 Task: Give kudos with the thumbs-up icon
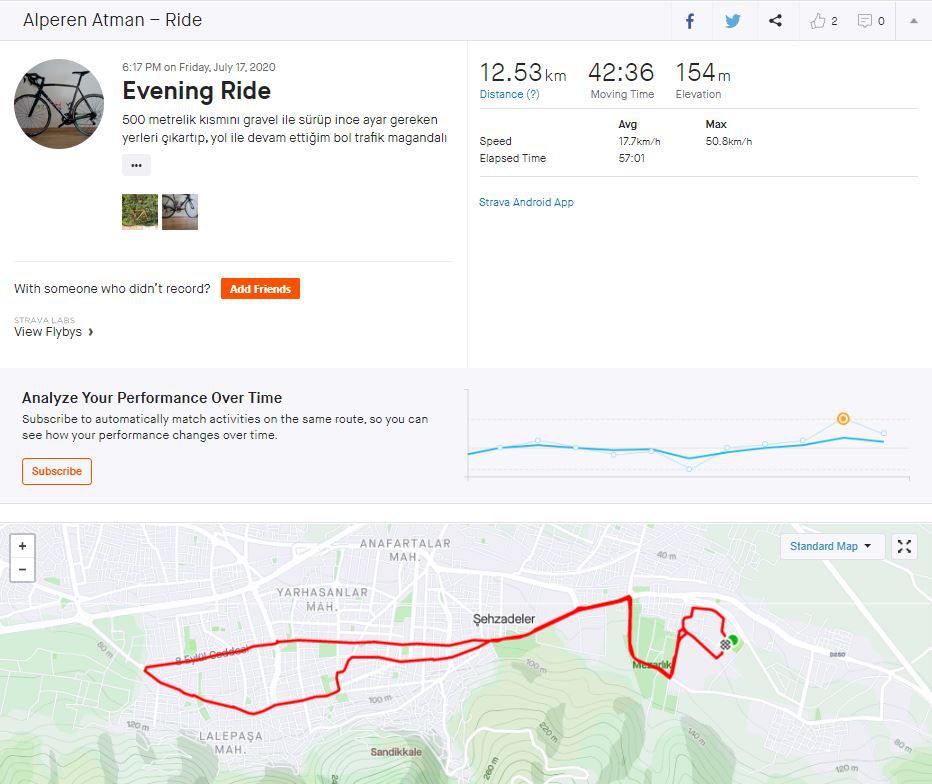819,21
